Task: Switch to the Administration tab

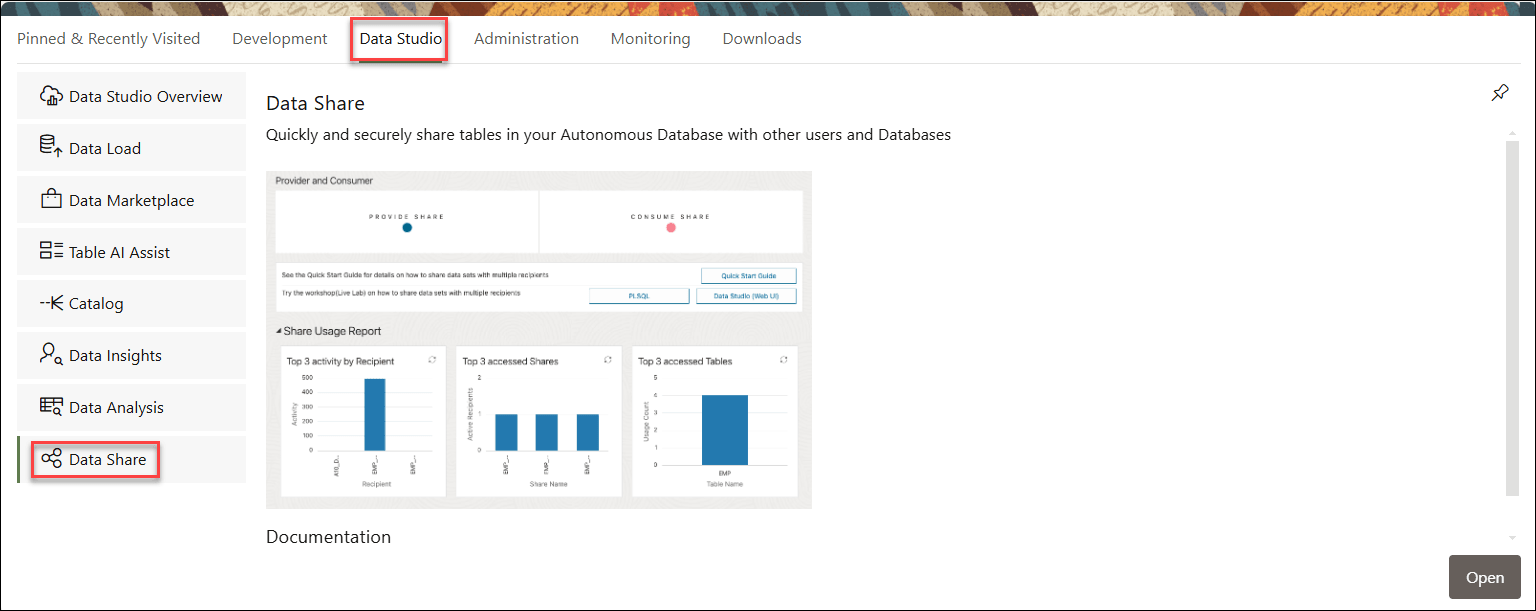Action: 526,38
